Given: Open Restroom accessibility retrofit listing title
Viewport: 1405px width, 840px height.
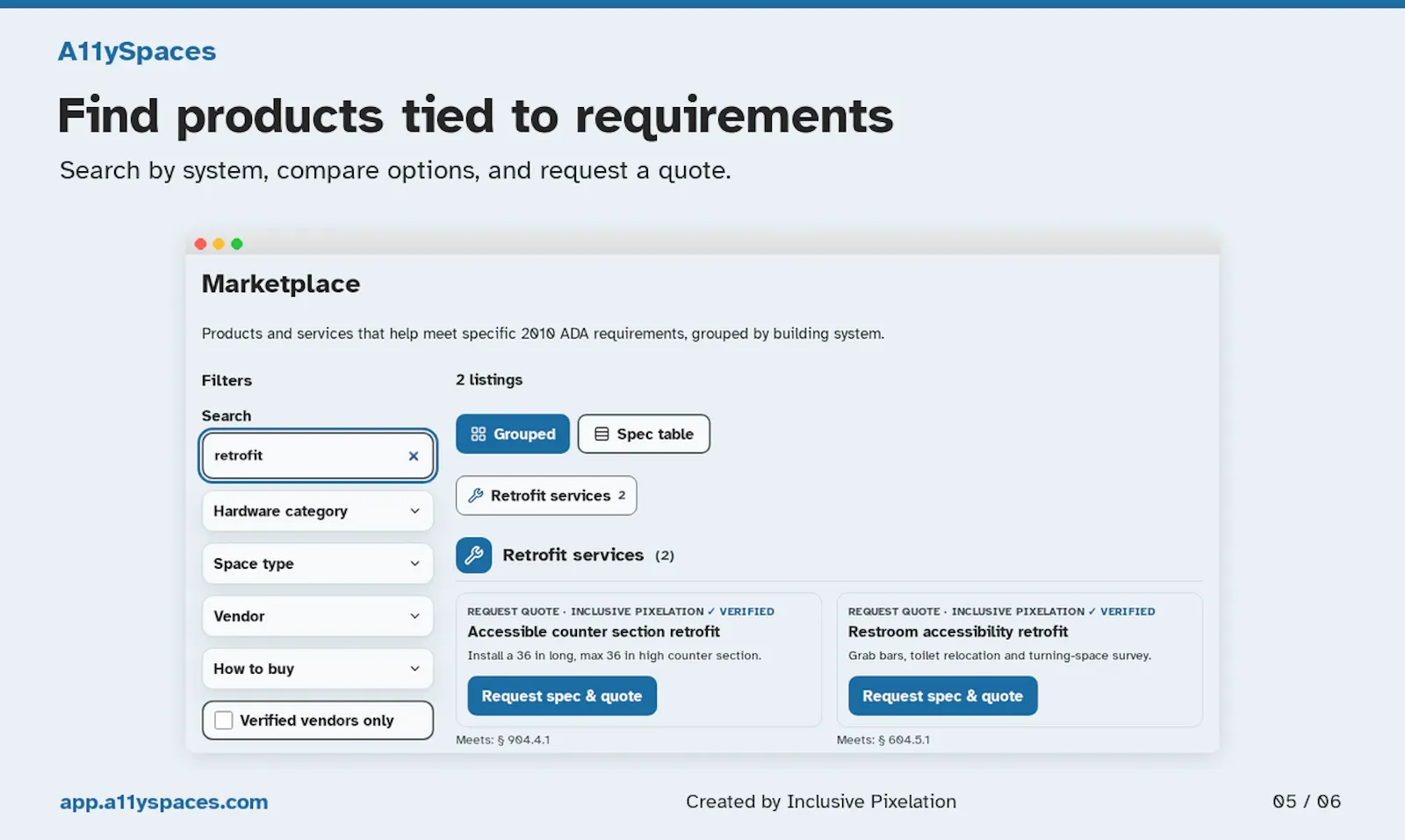Looking at the screenshot, I should [x=958, y=631].
